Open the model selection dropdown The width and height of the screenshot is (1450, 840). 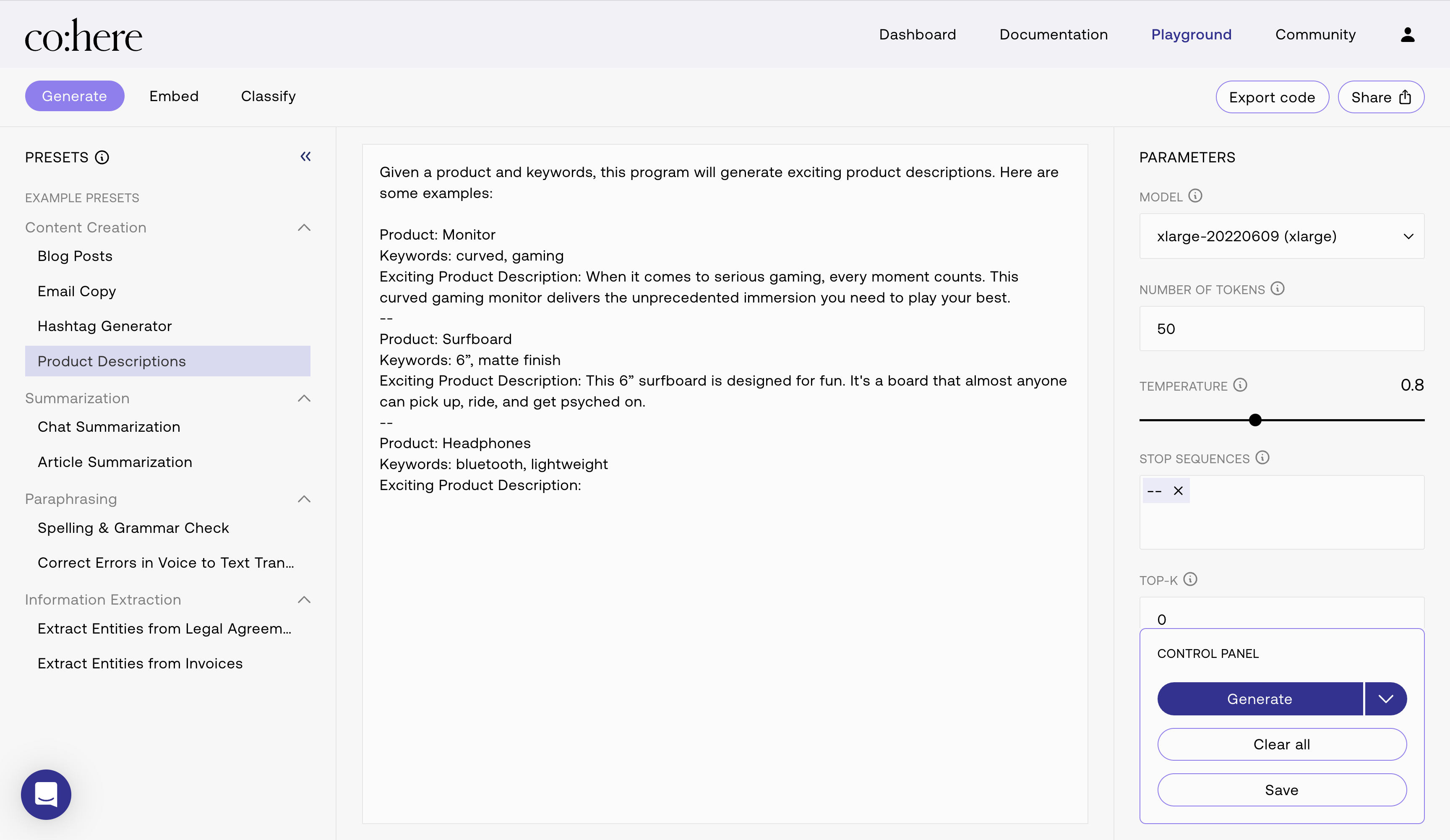1281,237
